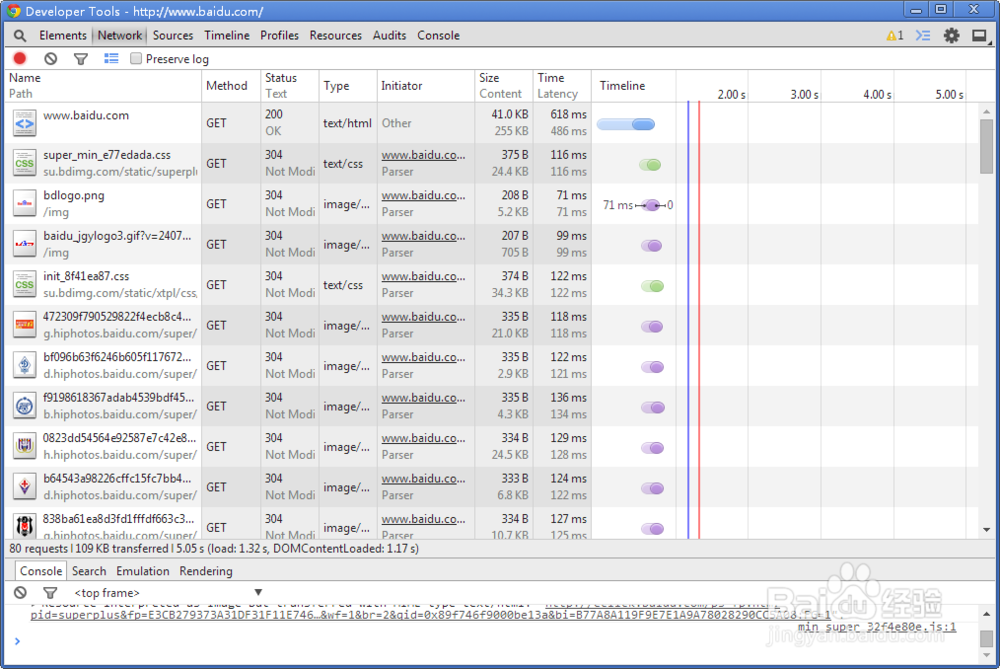Open the Search drawer tab
This screenshot has height=669, width=1000.
(x=89, y=571)
